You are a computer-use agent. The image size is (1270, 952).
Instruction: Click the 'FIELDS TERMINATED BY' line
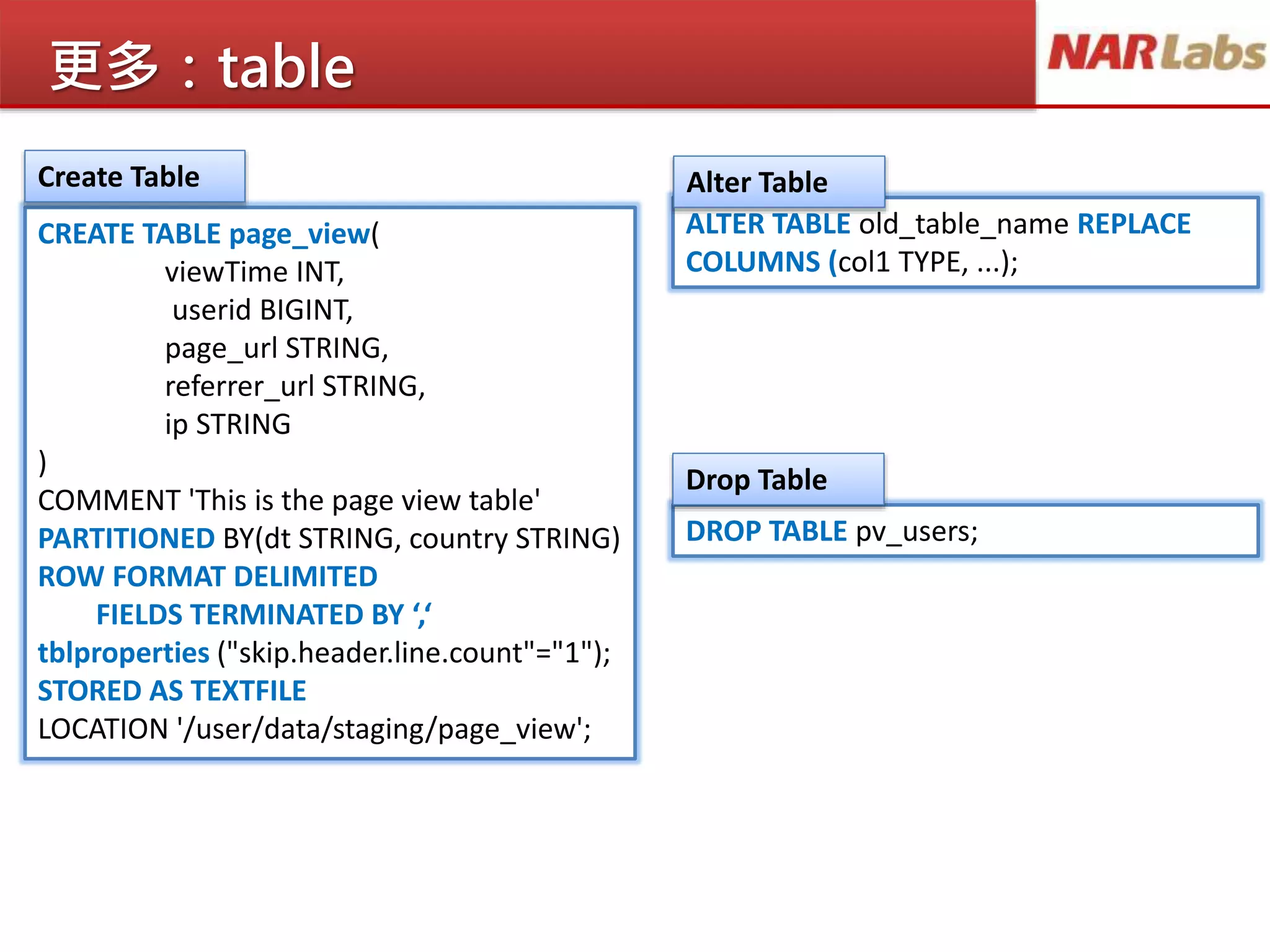click(264, 615)
